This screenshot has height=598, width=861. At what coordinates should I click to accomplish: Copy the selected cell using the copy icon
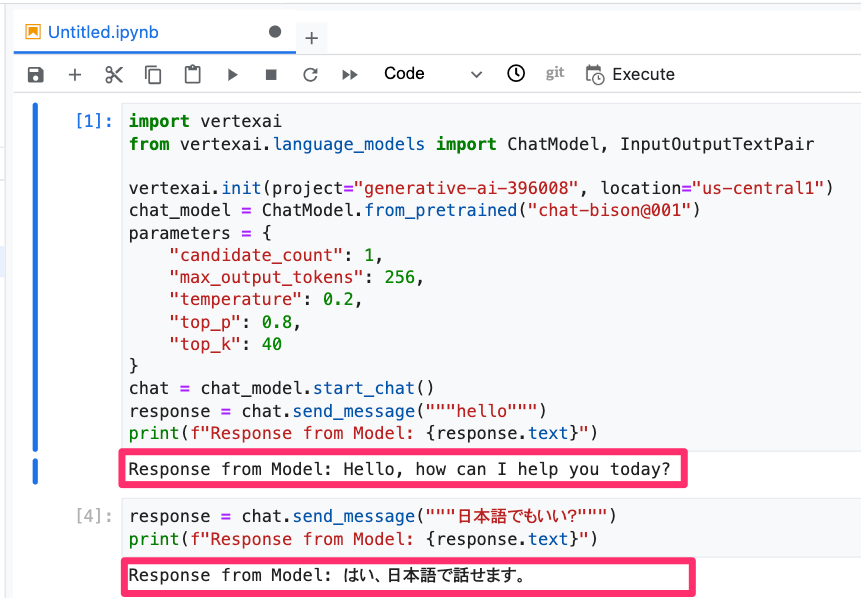coord(152,73)
